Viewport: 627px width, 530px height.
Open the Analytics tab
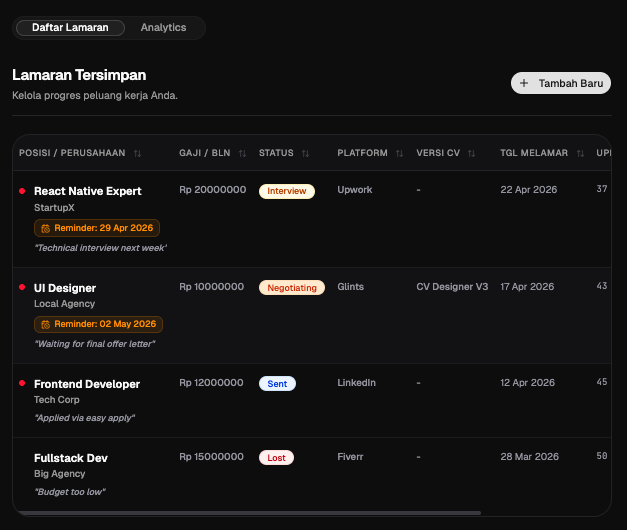(163, 28)
